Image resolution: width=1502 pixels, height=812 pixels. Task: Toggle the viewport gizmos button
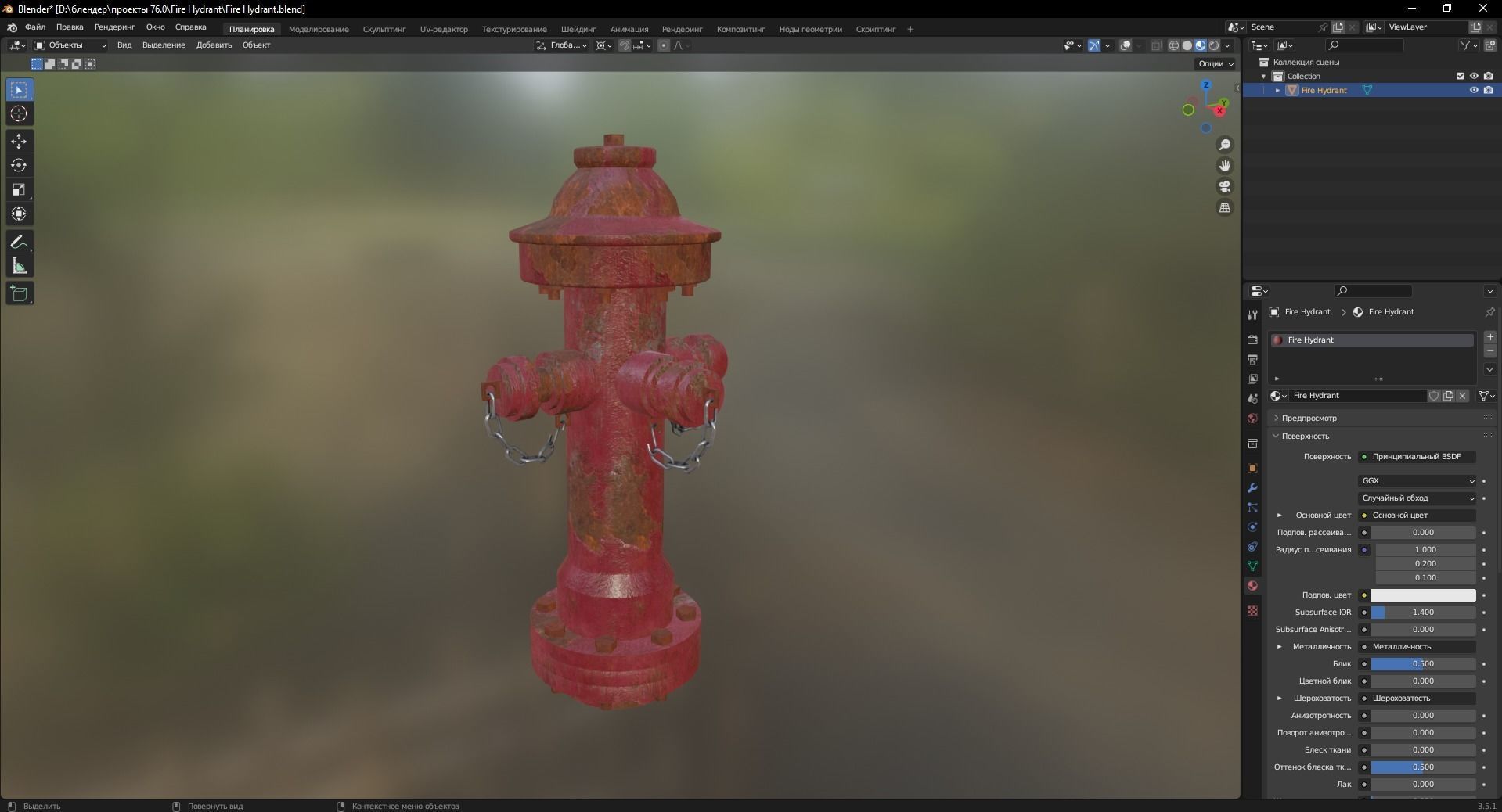click(1094, 45)
